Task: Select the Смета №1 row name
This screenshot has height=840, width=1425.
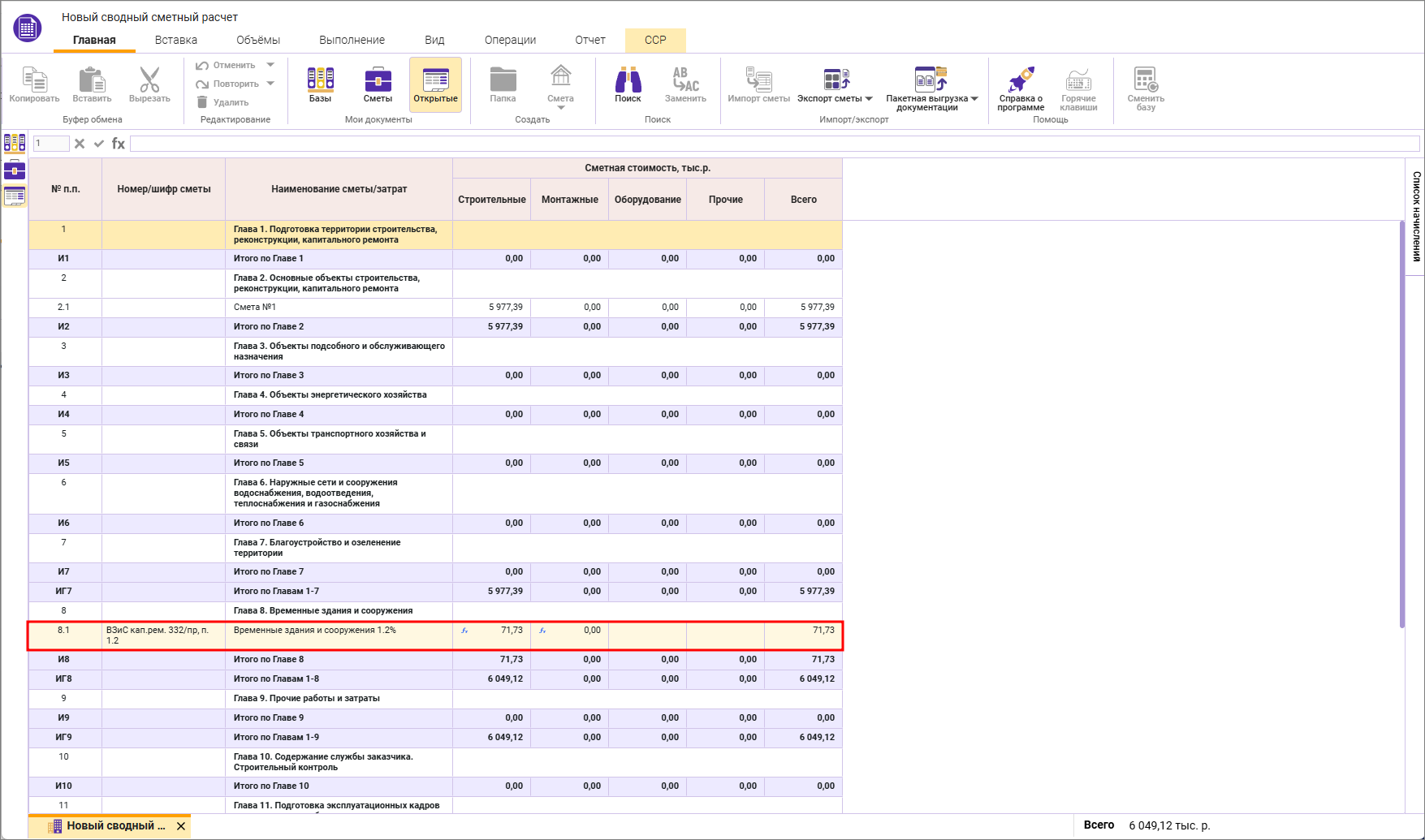Action: 256,308
